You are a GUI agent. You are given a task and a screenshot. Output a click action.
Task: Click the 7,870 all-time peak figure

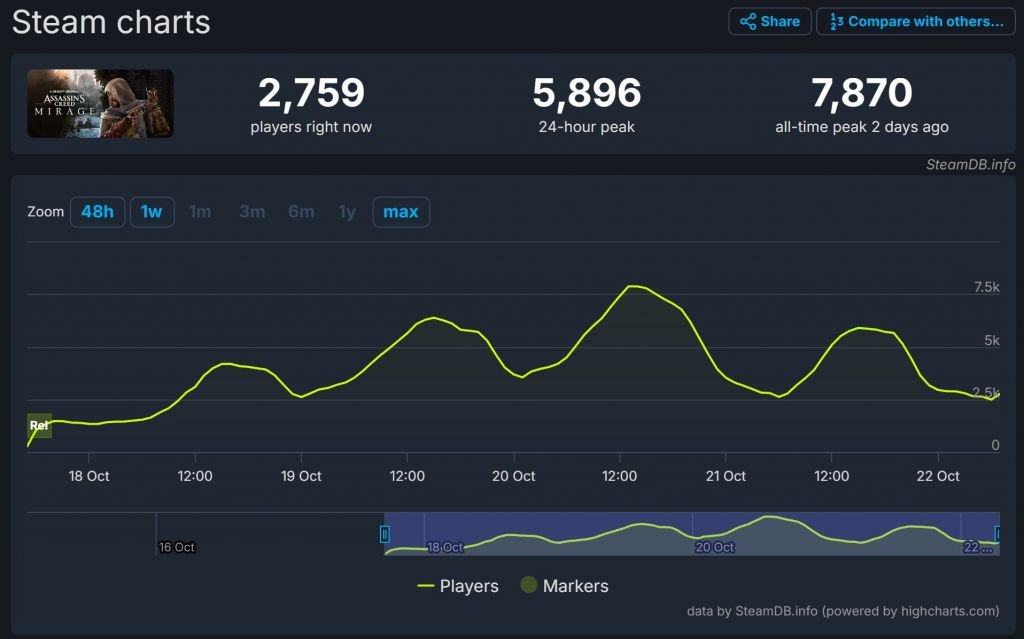click(x=861, y=93)
